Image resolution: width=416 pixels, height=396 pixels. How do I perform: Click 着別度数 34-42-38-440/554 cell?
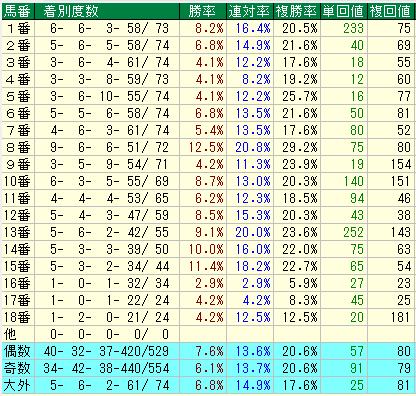[x=107, y=368]
